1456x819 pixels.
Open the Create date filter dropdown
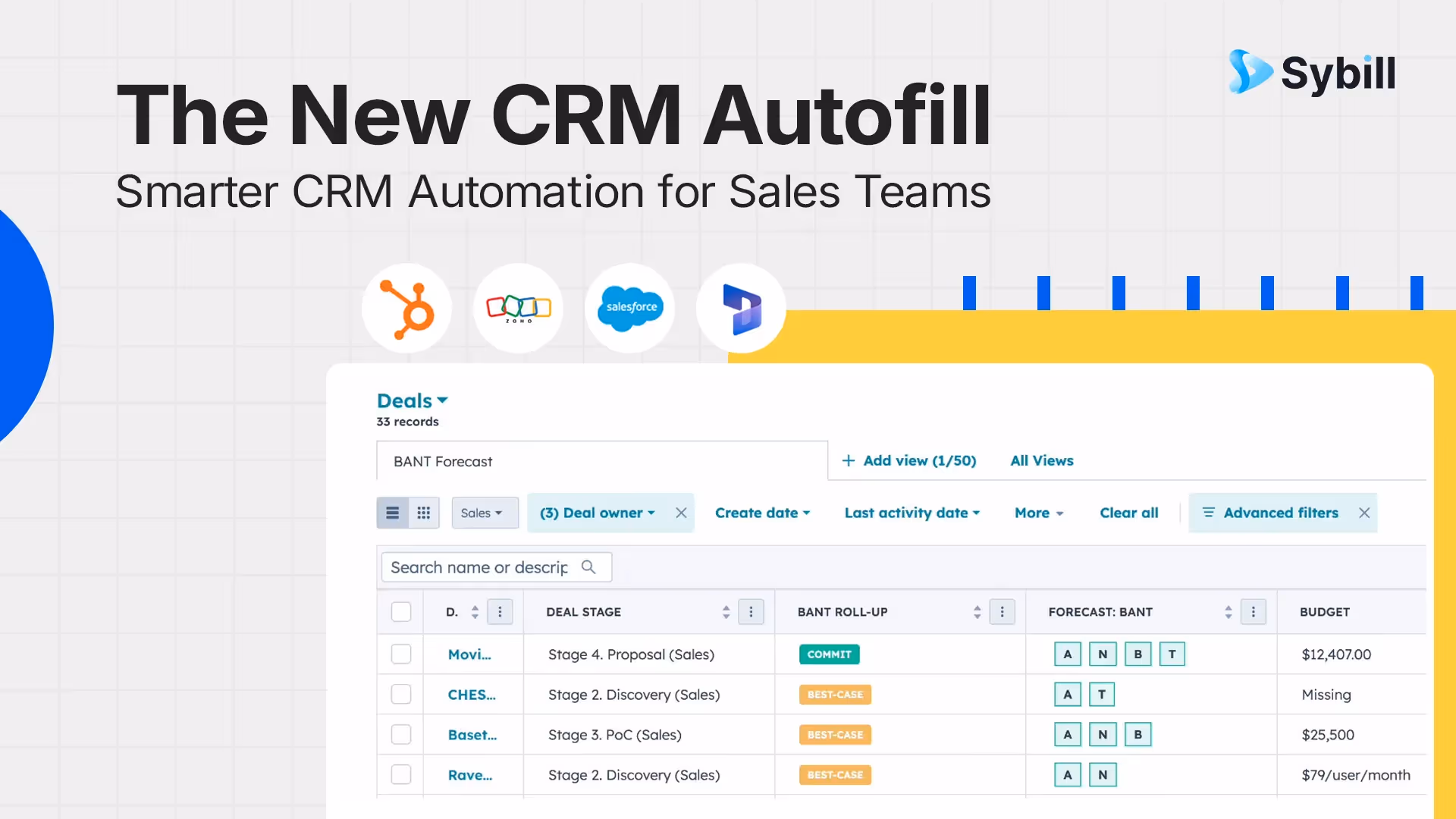(x=763, y=513)
